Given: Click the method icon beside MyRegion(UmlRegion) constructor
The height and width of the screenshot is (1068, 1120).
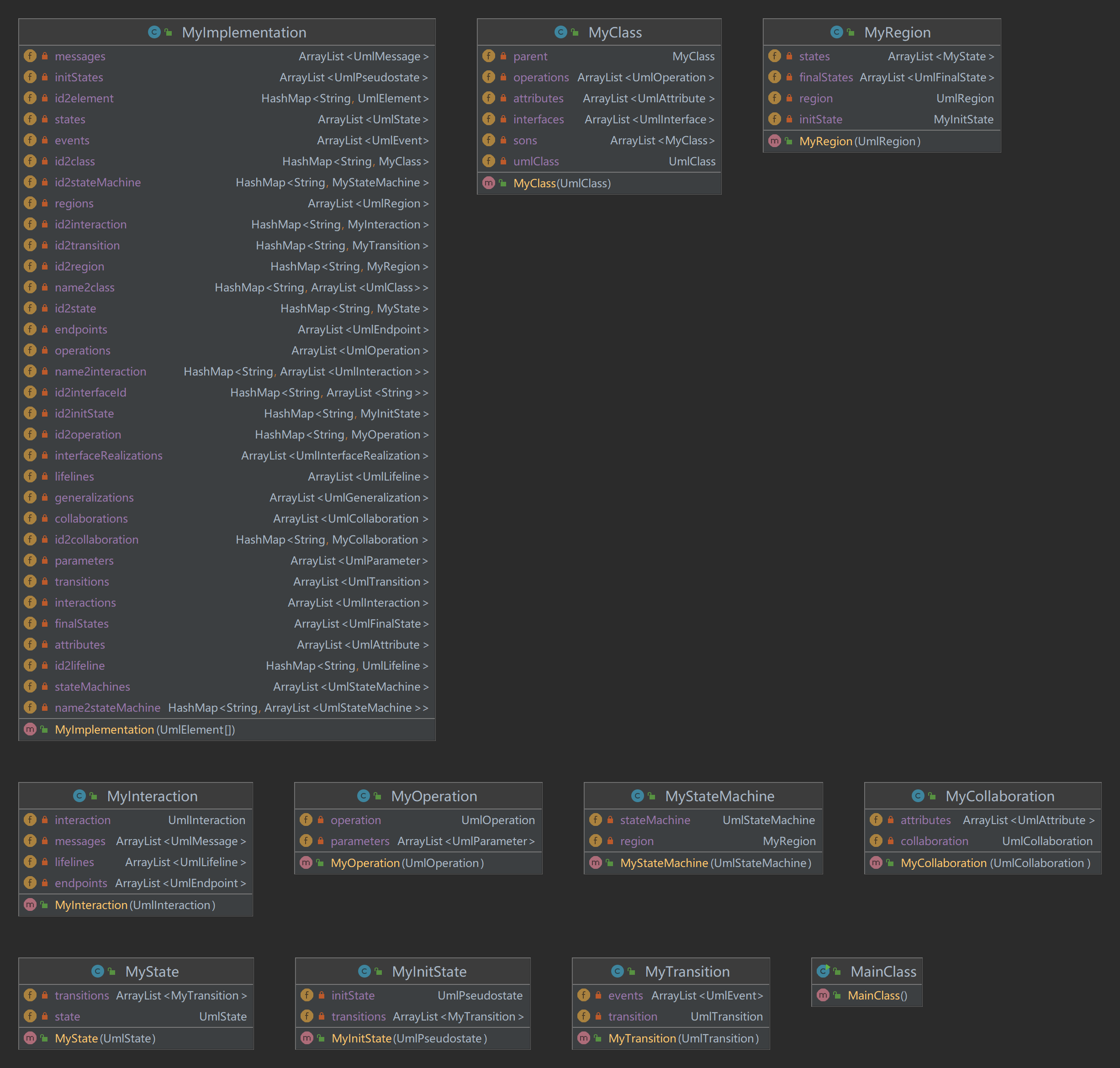Looking at the screenshot, I should click(774, 141).
